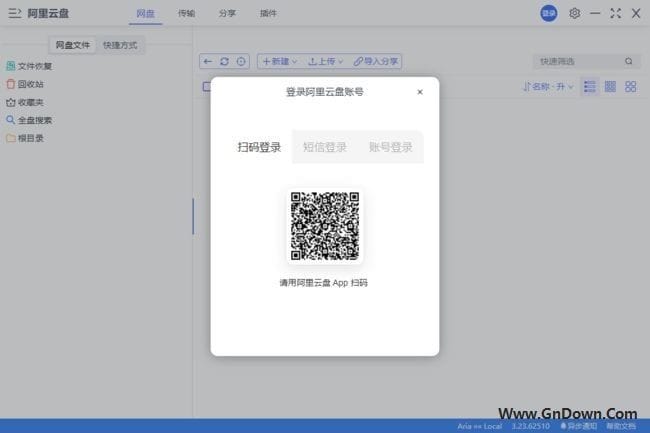Open 根目录 root folder
The image size is (650, 433).
coord(25,138)
